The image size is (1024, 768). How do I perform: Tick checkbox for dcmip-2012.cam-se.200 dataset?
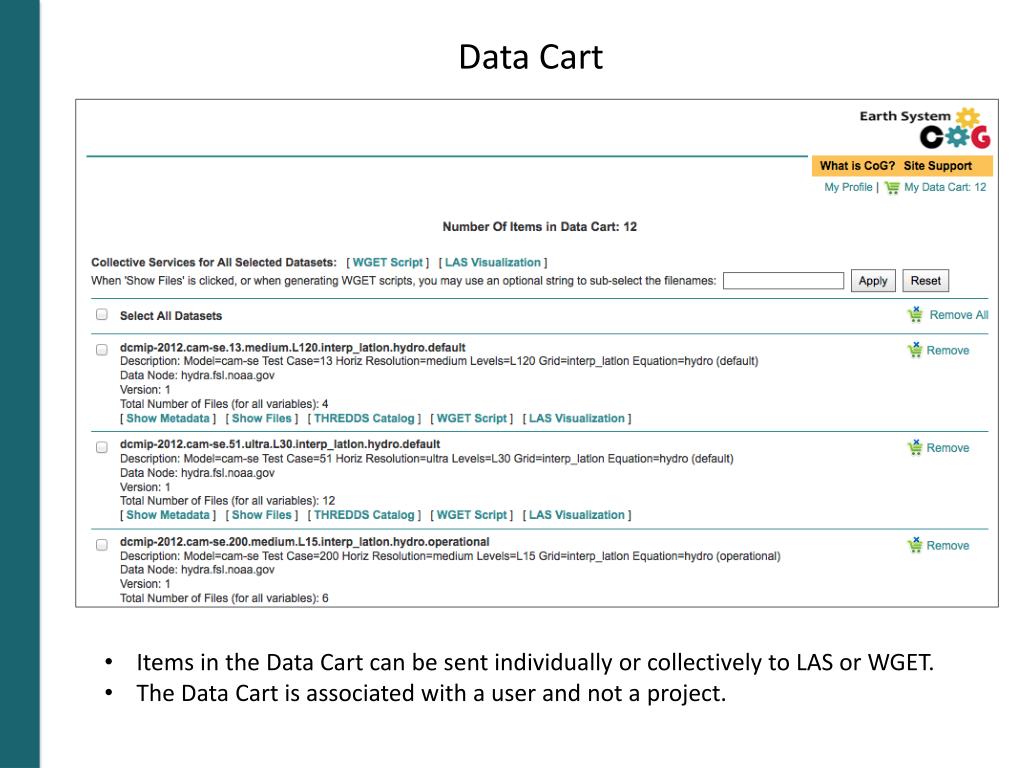[101, 545]
